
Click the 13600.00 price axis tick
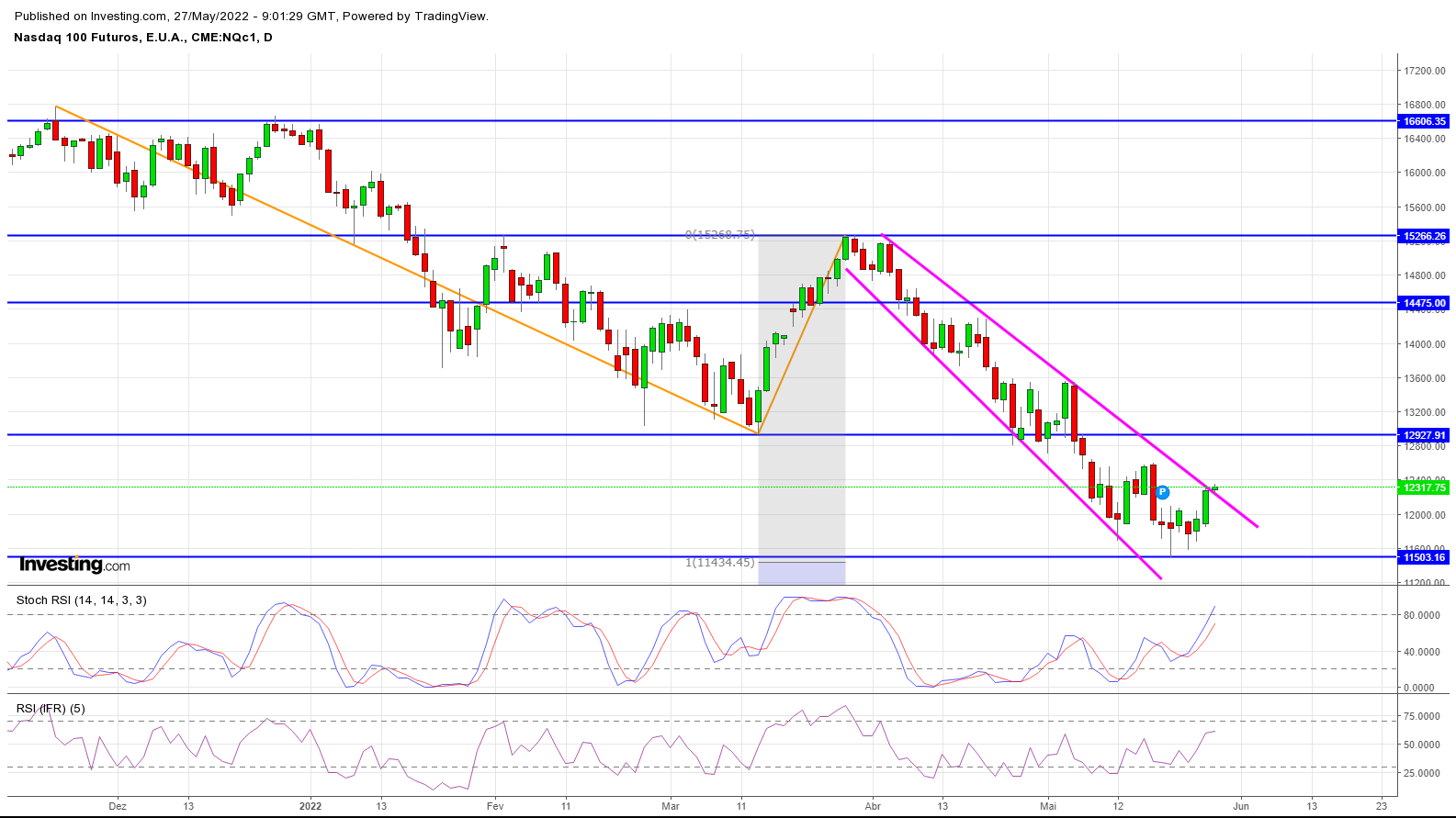tap(1425, 378)
